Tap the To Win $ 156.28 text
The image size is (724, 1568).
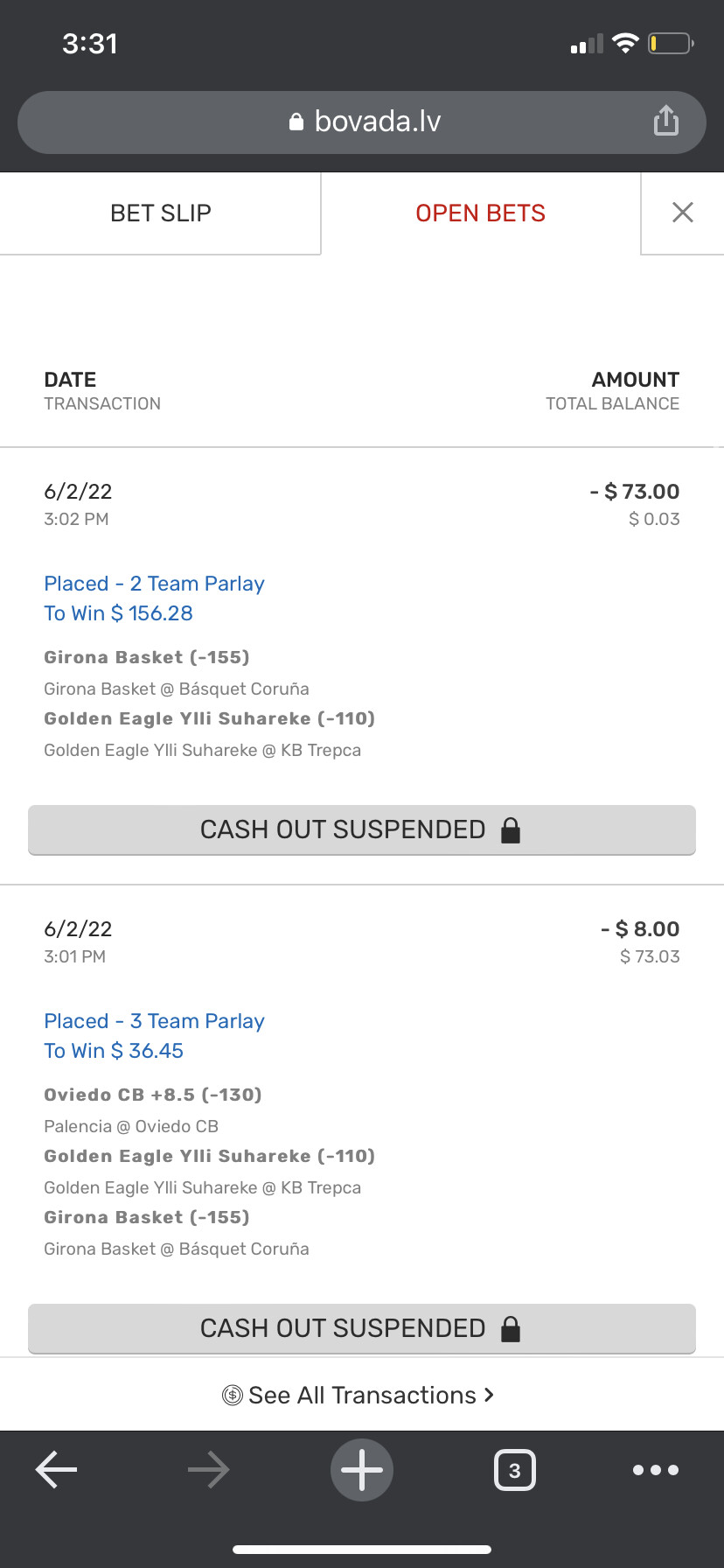pyautogui.click(x=118, y=613)
